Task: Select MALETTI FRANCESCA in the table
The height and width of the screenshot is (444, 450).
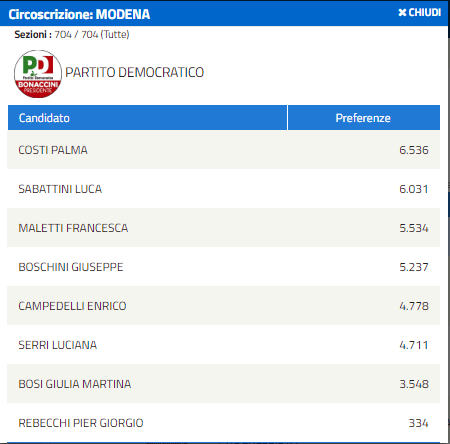Action: pyautogui.click(x=73, y=228)
